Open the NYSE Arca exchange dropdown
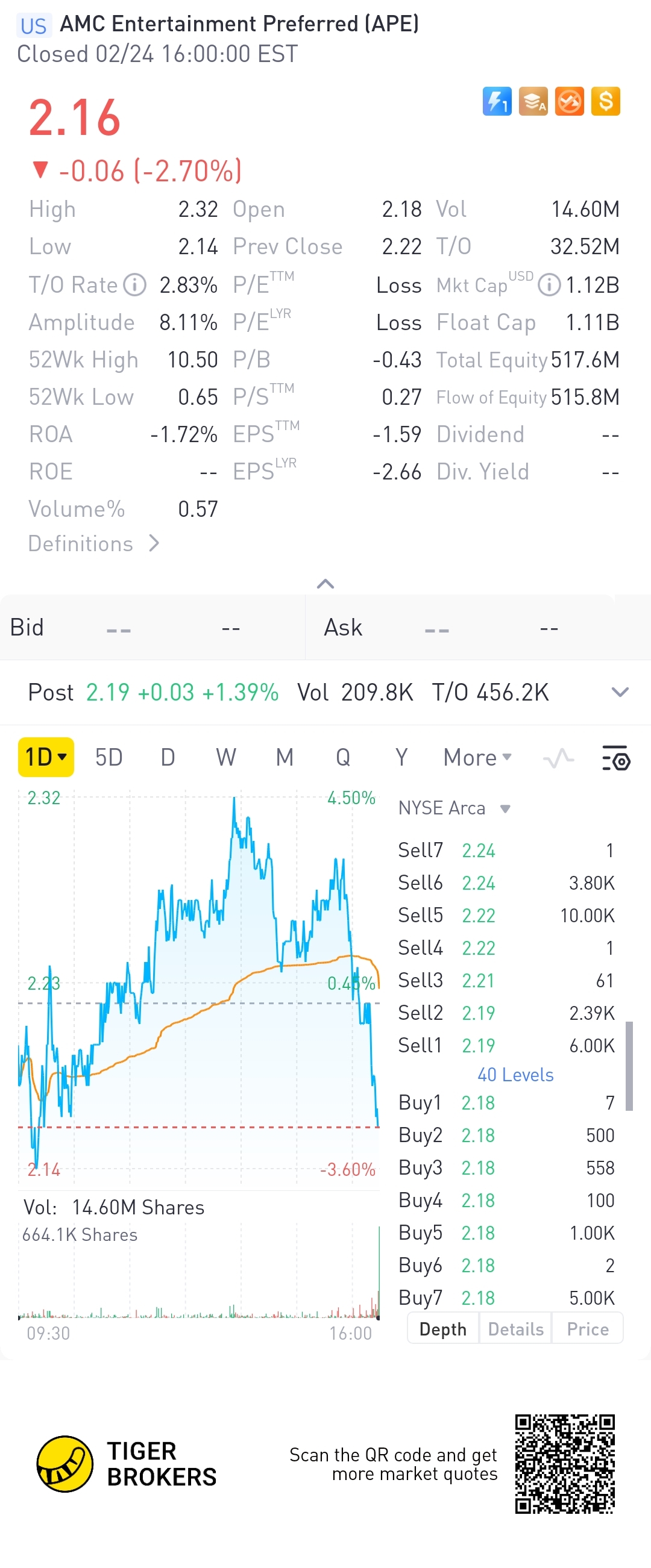Screen dimensions: 651x1568 click(x=454, y=808)
